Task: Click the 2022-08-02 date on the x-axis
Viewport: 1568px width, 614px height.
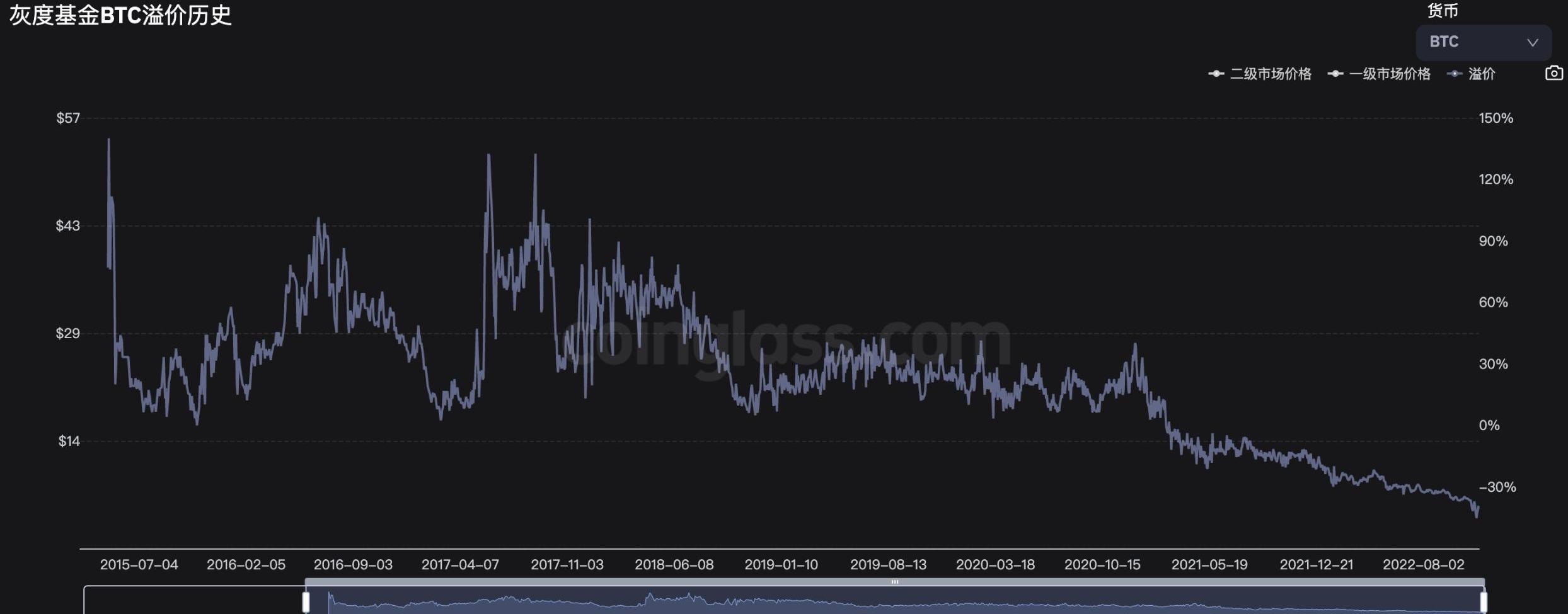Action: pos(1423,565)
